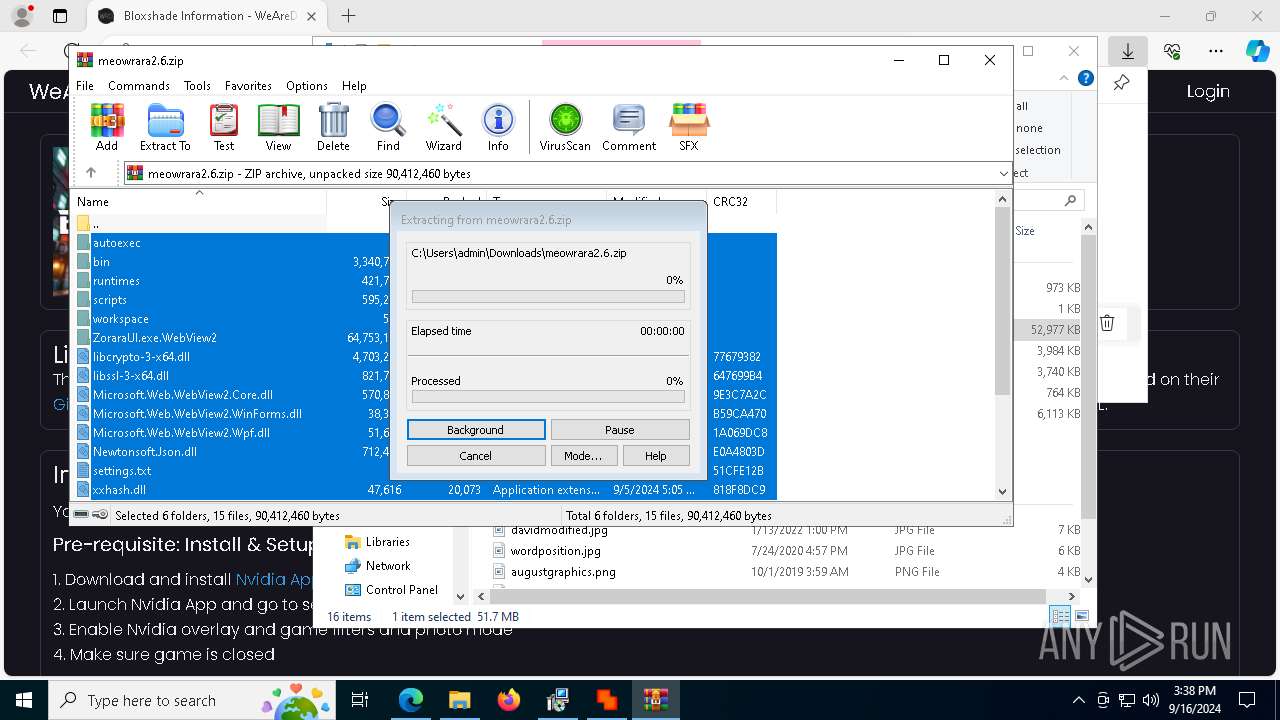Click the browser tab actions icon
This screenshot has width=1280, height=720.
(x=60, y=16)
